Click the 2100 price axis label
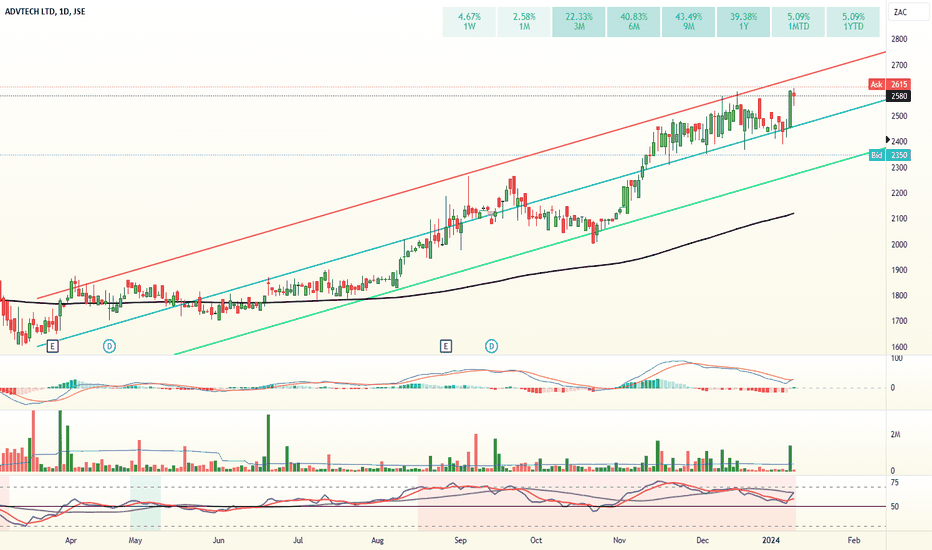This screenshot has height=550, width=932. (x=899, y=219)
